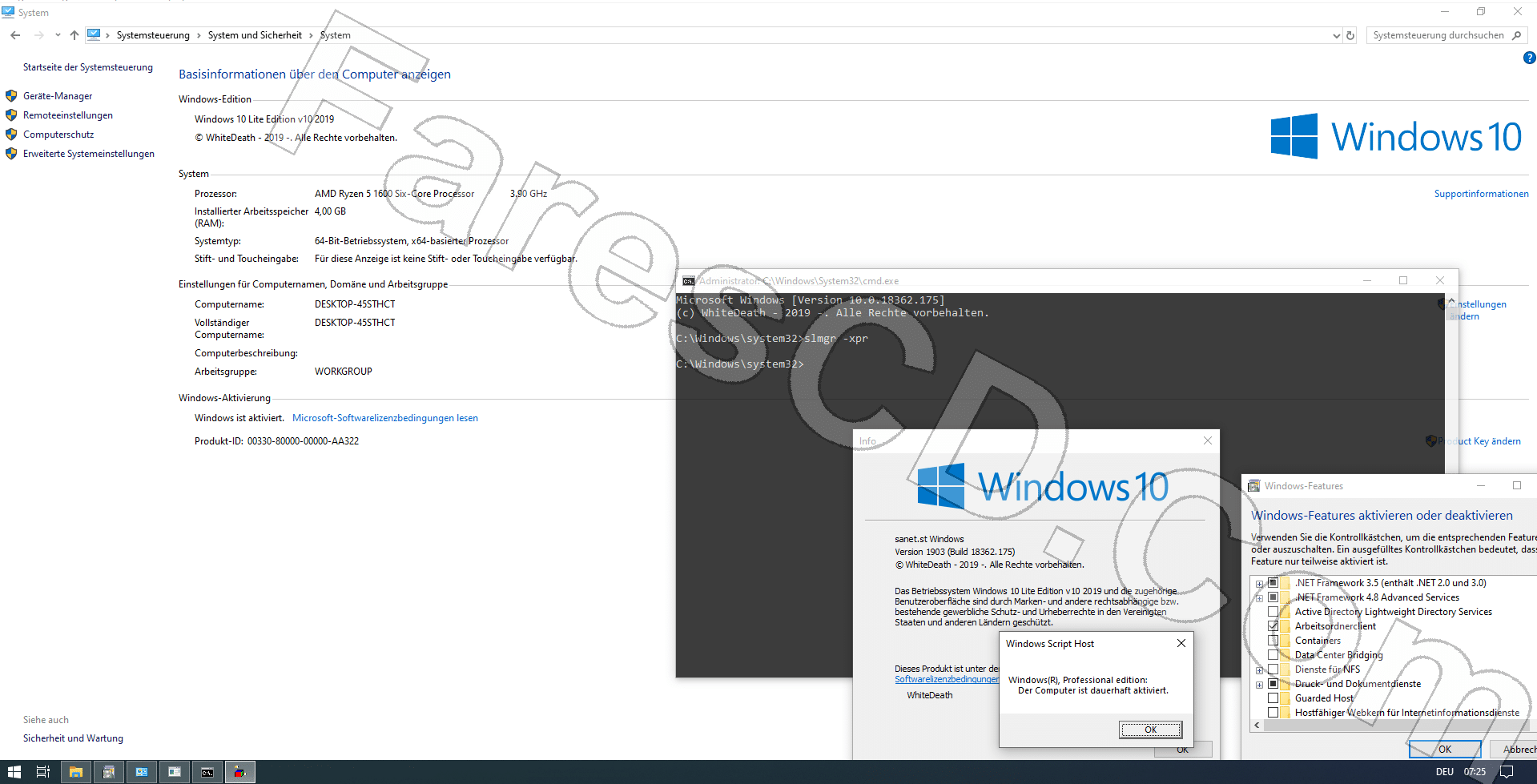Toggle .NET Framework 3.5 checkbox
The image size is (1537, 784).
coord(1273,583)
